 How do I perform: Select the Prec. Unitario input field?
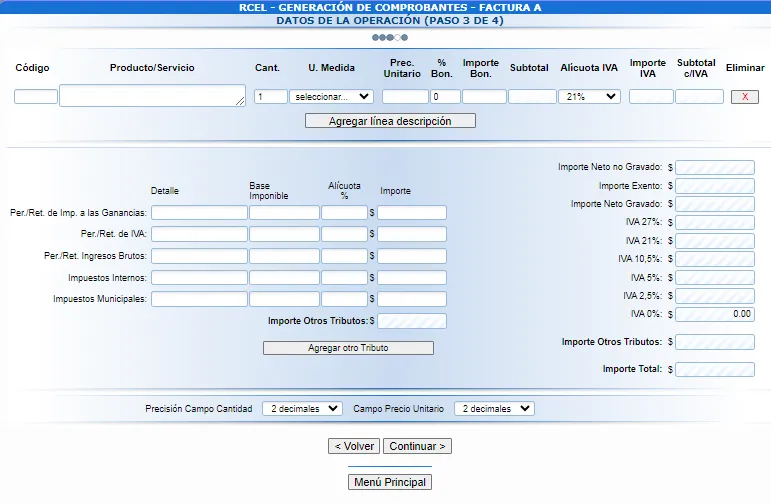pyautogui.click(x=405, y=97)
